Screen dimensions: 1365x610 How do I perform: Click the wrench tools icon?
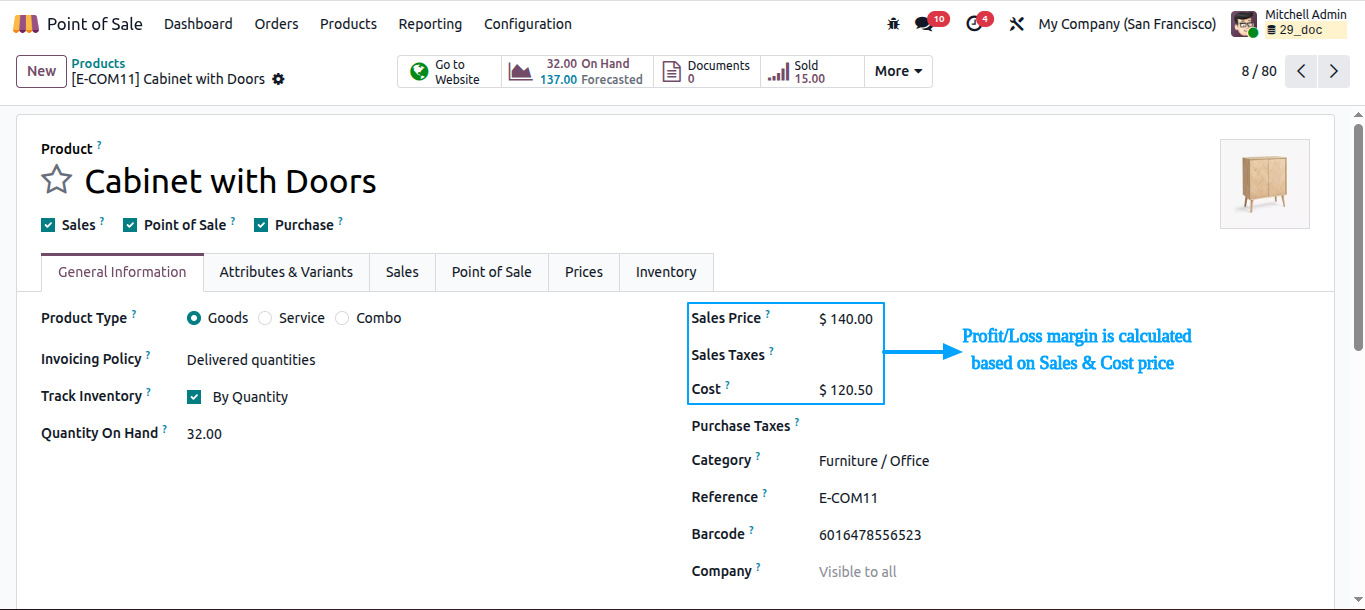pyautogui.click(x=1017, y=24)
